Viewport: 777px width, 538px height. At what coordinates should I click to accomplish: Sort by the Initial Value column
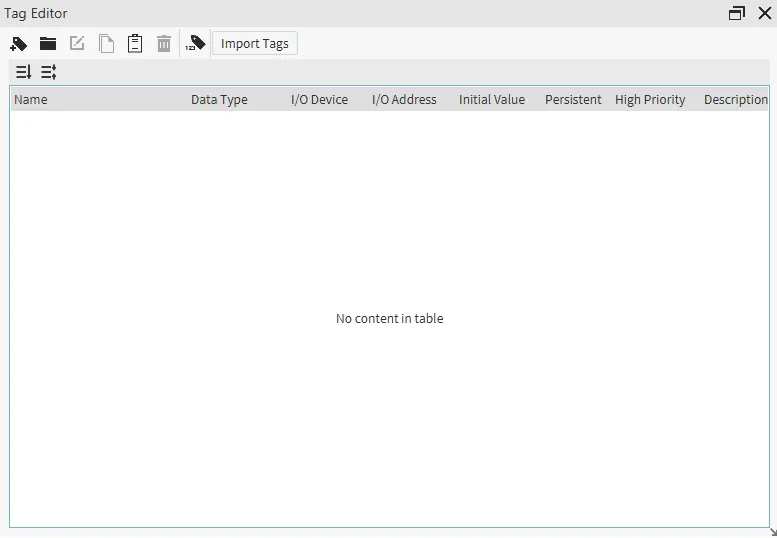(x=491, y=100)
